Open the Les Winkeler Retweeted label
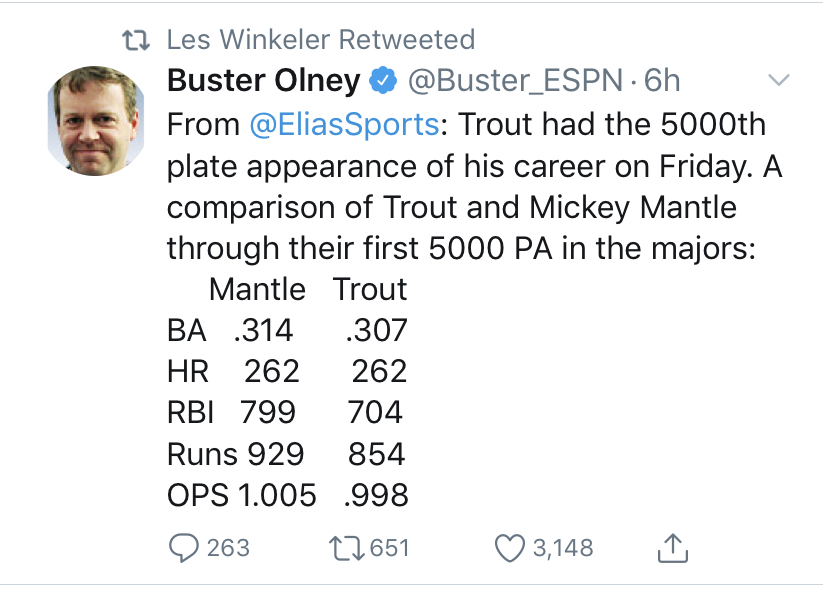Screen dimensions: 823x590 point(321,39)
